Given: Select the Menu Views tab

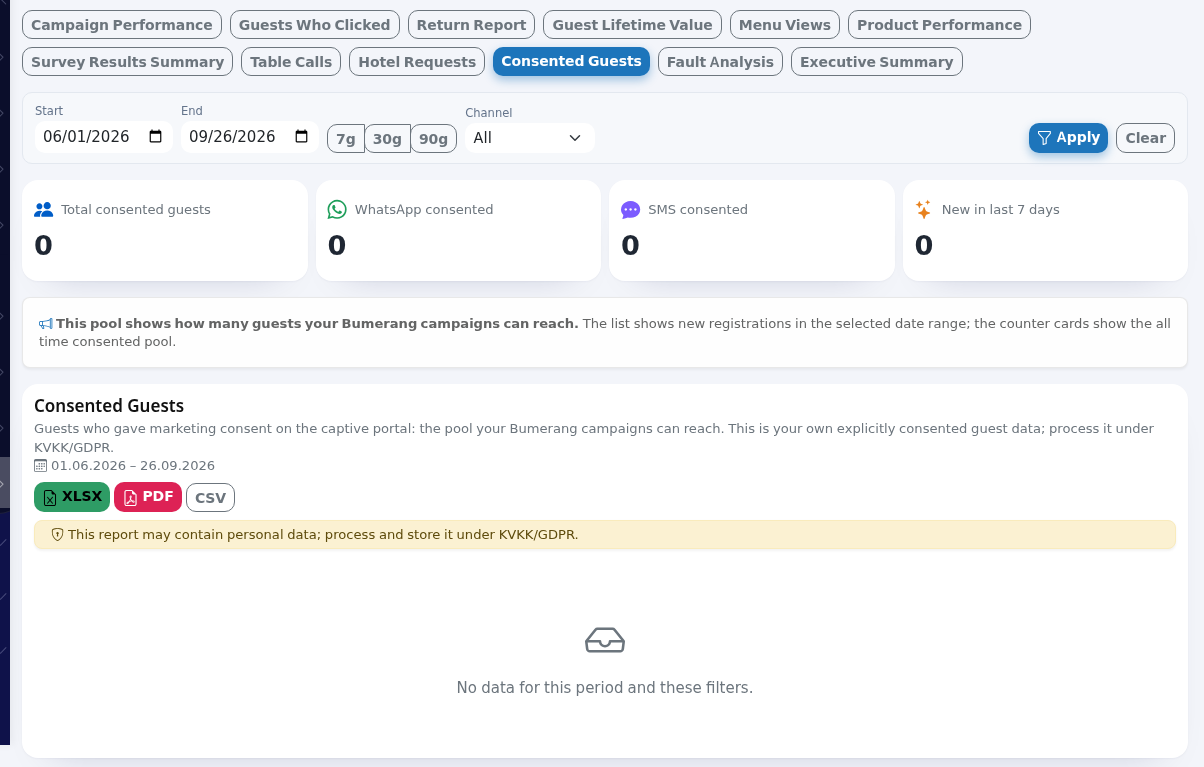Looking at the screenshot, I should pos(785,25).
